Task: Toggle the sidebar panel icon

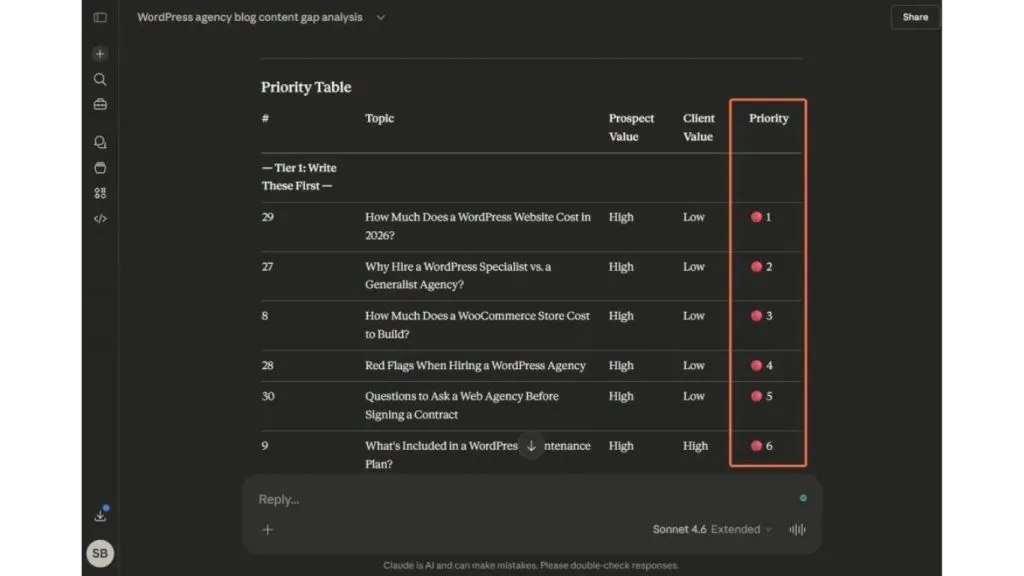Action: (100, 18)
